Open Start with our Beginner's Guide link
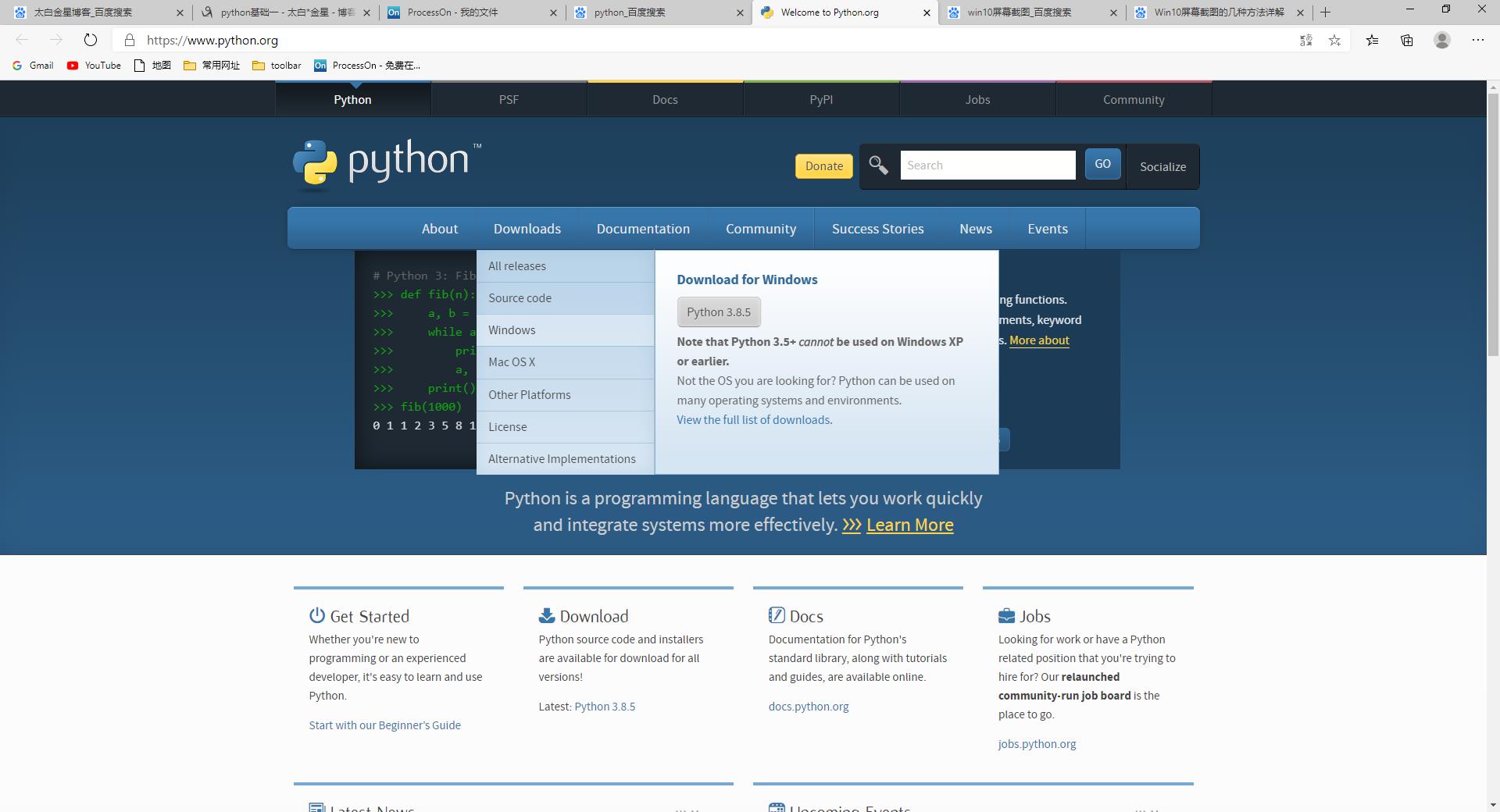Viewport: 1500px width, 812px height. (x=384, y=725)
